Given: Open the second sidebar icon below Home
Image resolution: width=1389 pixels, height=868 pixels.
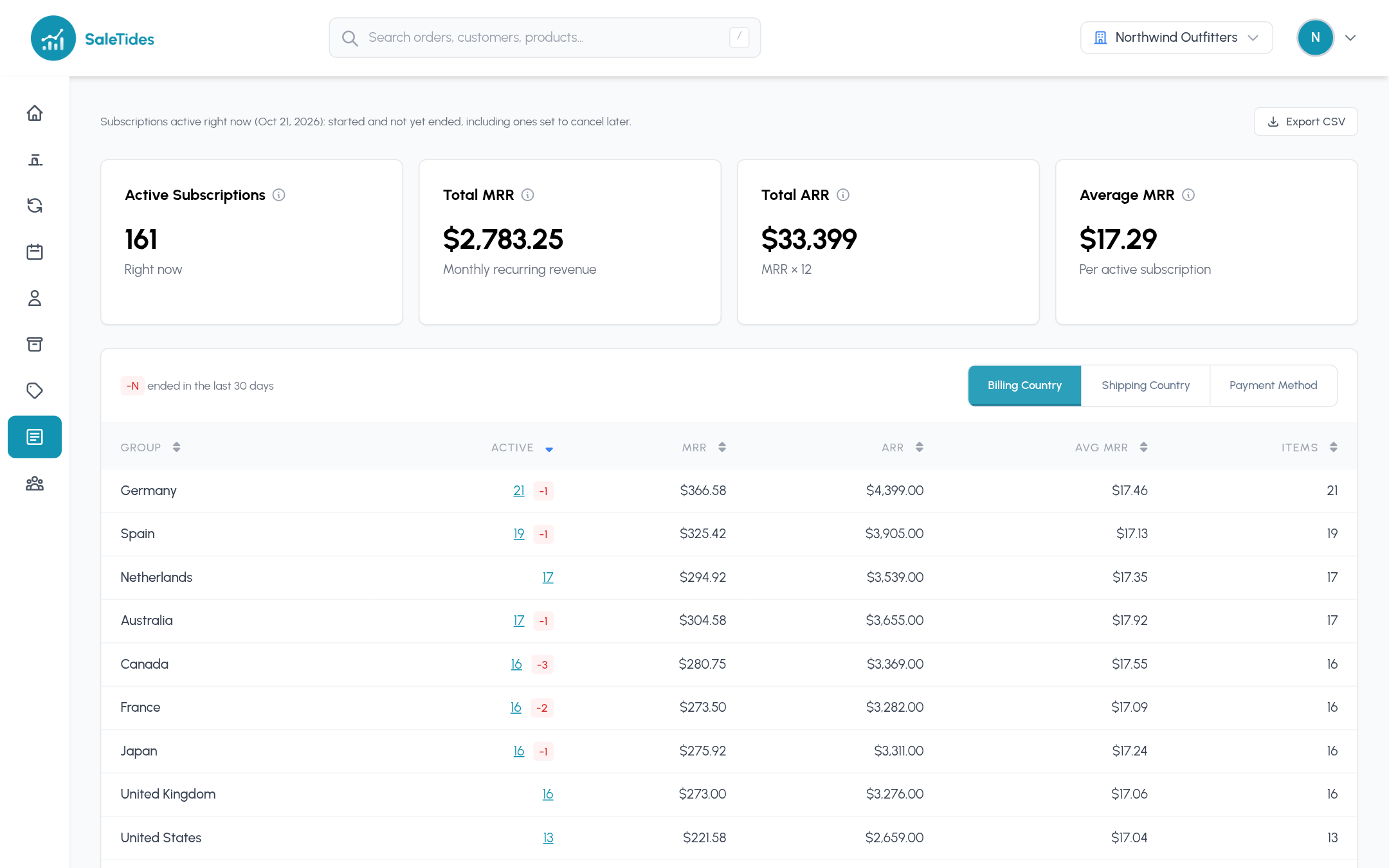Looking at the screenshot, I should pyautogui.click(x=35, y=159).
